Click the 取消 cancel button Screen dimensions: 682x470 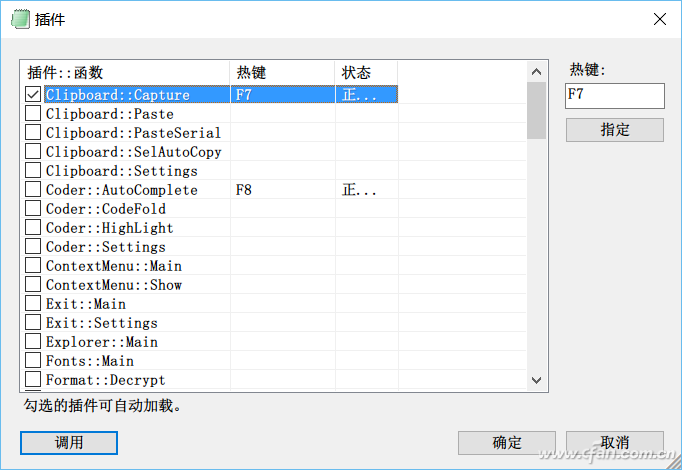(x=615, y=443)
